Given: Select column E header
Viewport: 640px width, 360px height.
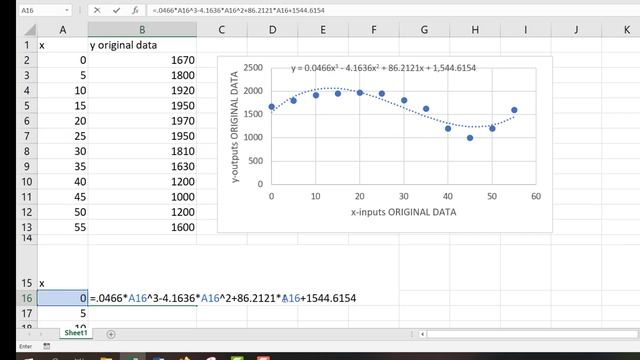Looking at the screenshot, I should point(323,30).
